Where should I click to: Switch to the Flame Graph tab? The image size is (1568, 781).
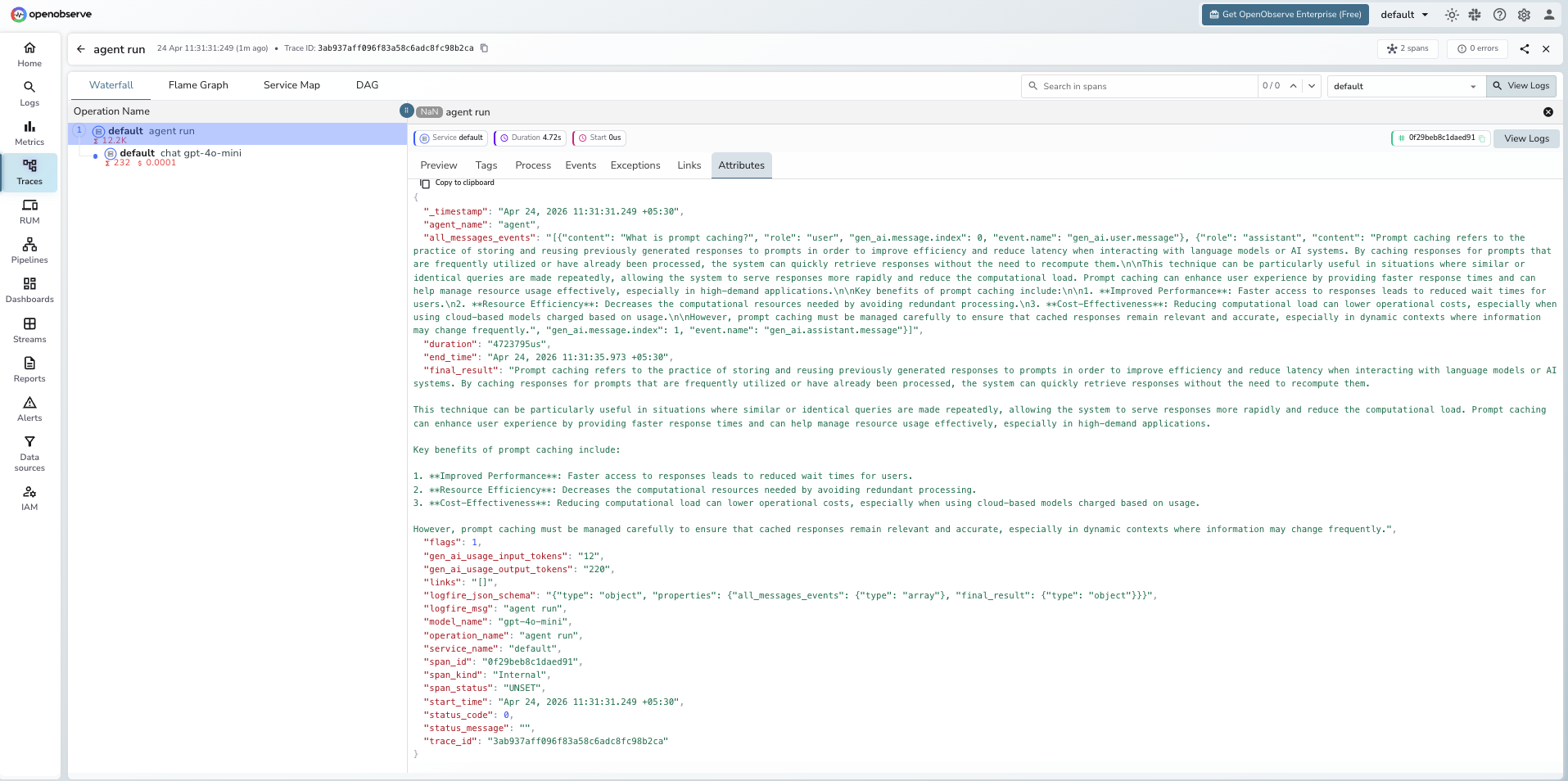(x=197, y=84)
